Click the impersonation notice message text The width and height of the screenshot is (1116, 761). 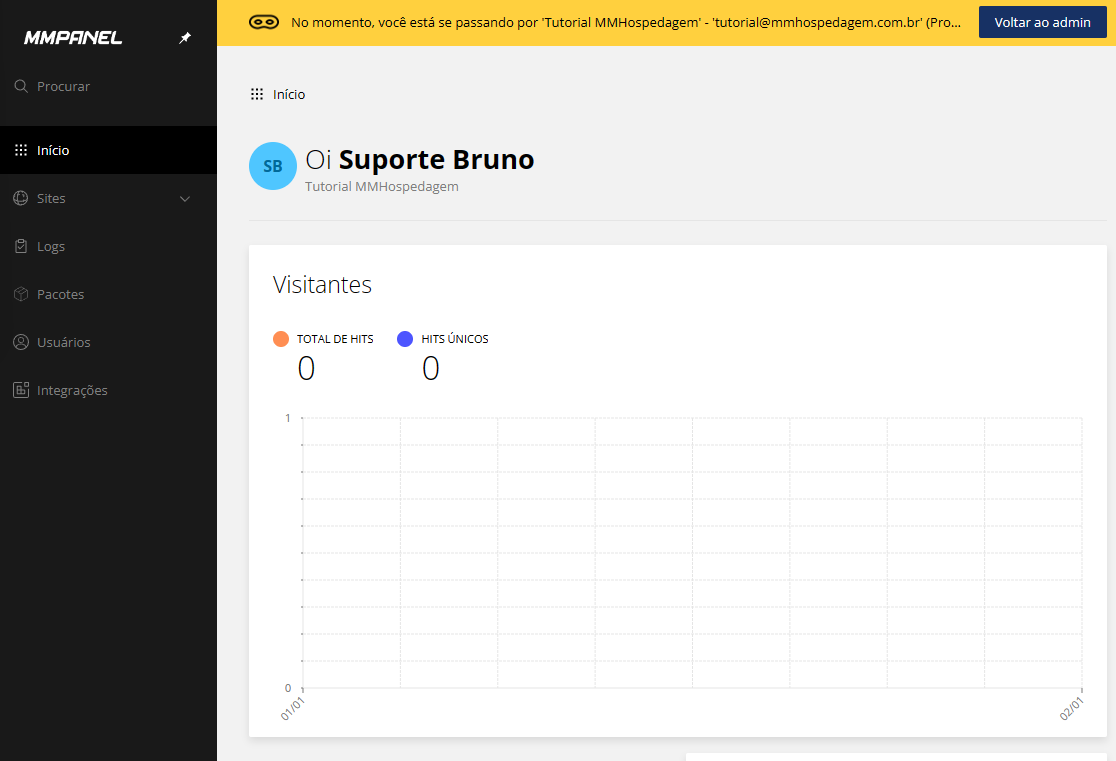[626, 23]
